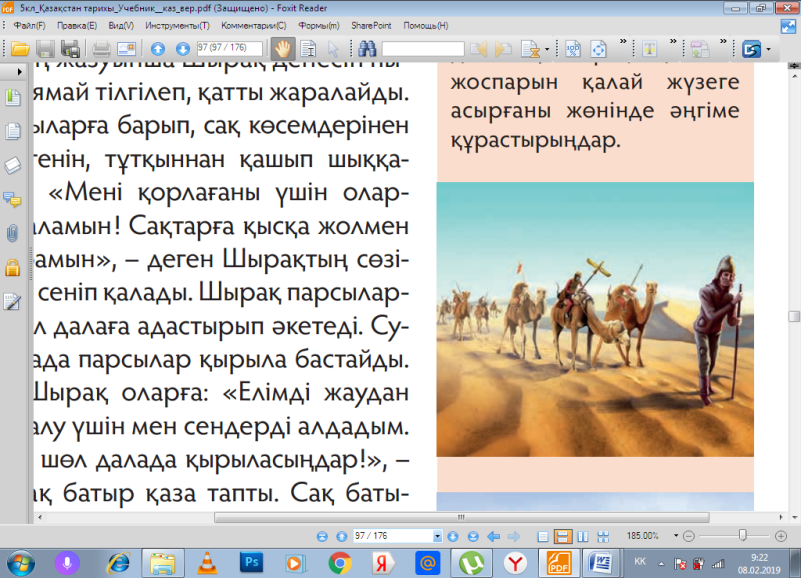Switch to Microsoft Word in taskbar
The height and width of the screenshot is (578, 801).
pos(600,563)
